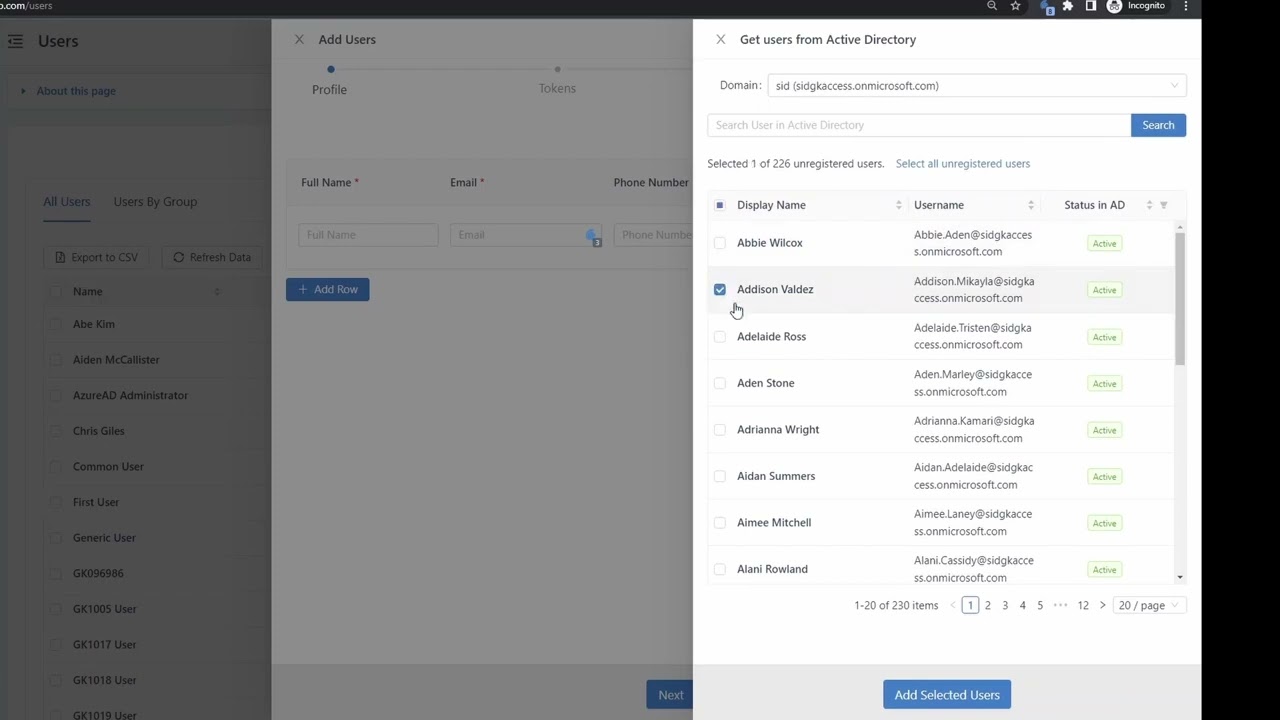Toggle the select-all checkbox in table header
Screen dimensions: 1280x720
pyautogui.click(x=720, y=205)
